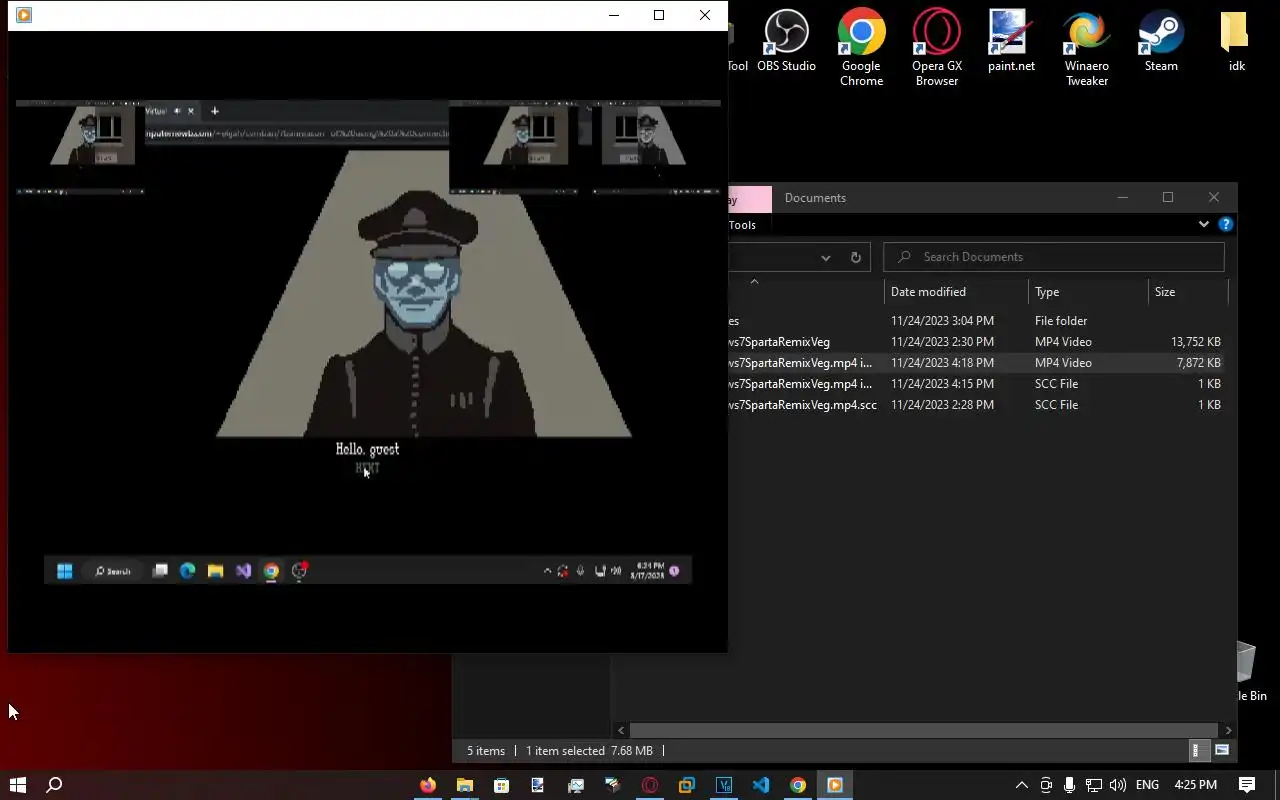The image size is (1280, 800).
Task: Select the idk folder on desktop
Action: pyautogui.click(x=1237, y=42)
